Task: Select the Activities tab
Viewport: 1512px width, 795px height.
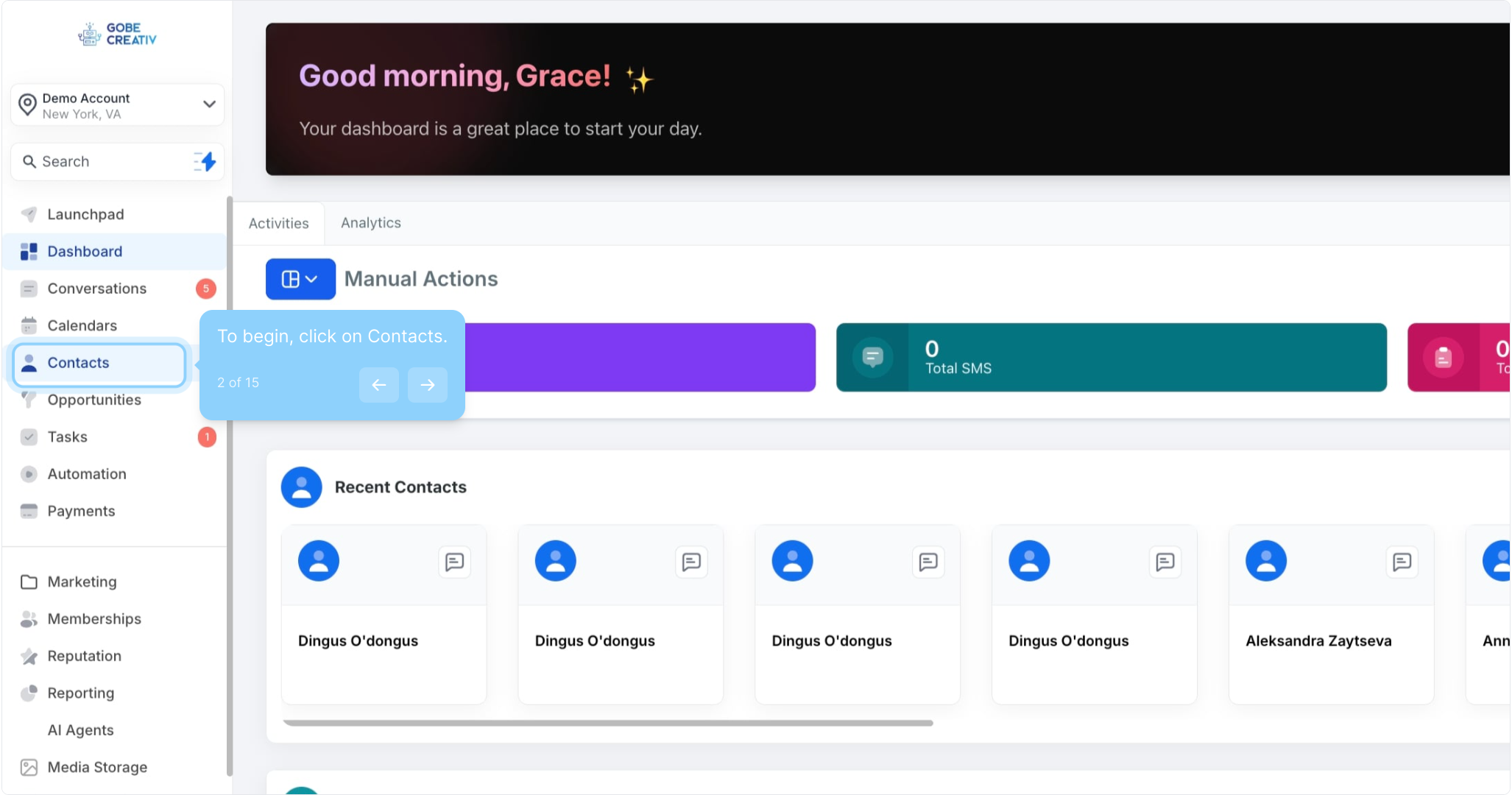Action: pos(278,224)
